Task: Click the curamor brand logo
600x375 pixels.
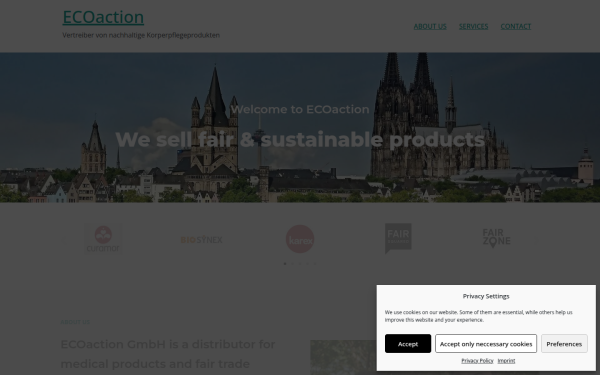Action: (x=103, y=239)
